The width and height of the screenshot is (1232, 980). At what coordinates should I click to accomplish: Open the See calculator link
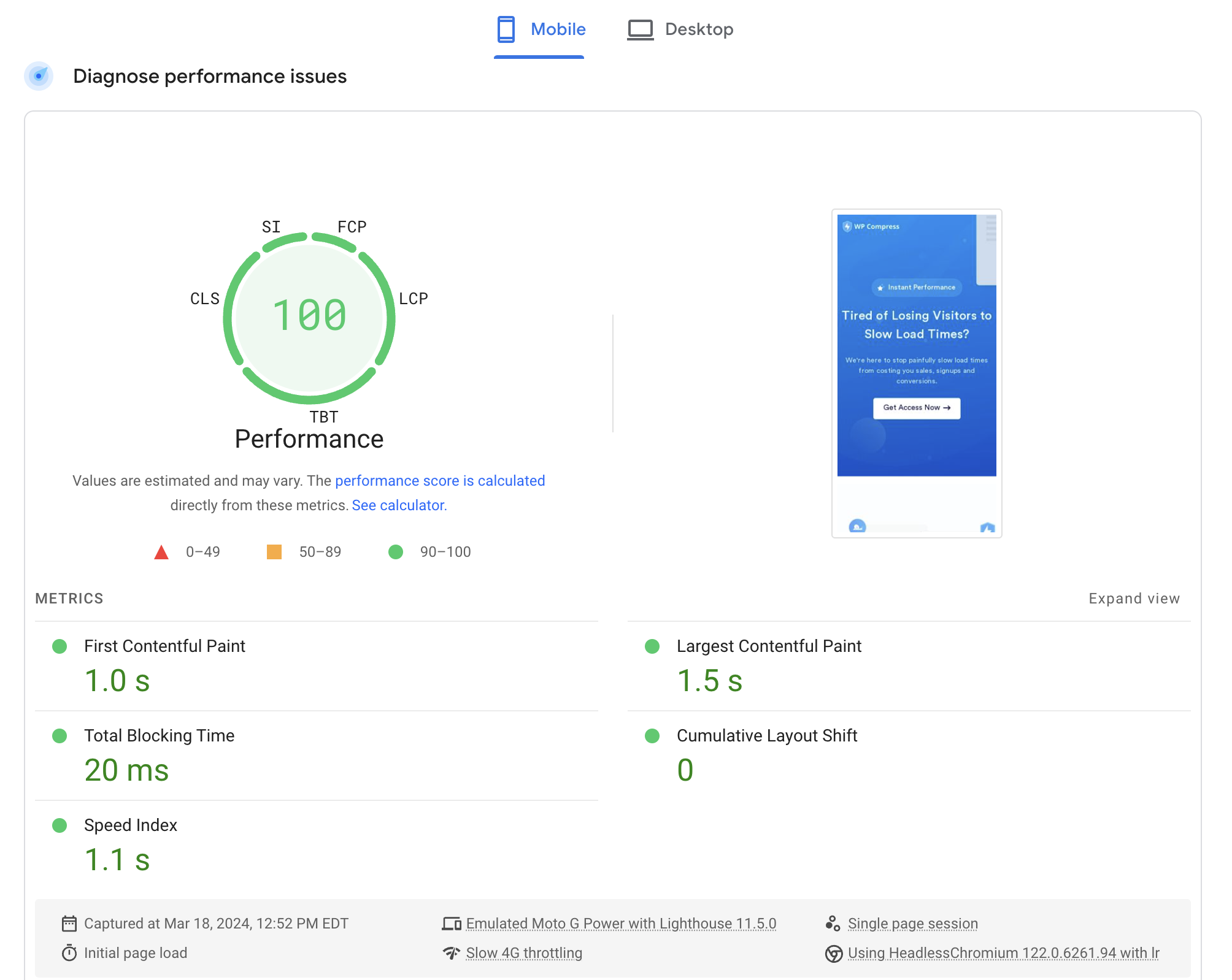point(399,505)
